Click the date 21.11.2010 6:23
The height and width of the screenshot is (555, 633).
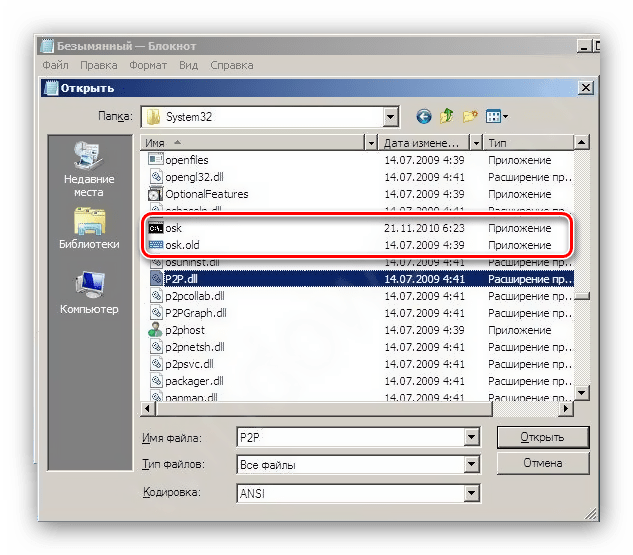424,228
